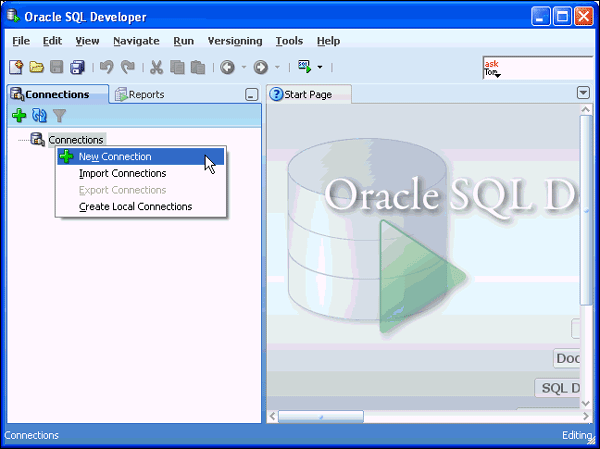This screenshot has height=449, width=600.
Task: Expand the SQL Worksheet dropdown arrow
Action: [320, 68]
